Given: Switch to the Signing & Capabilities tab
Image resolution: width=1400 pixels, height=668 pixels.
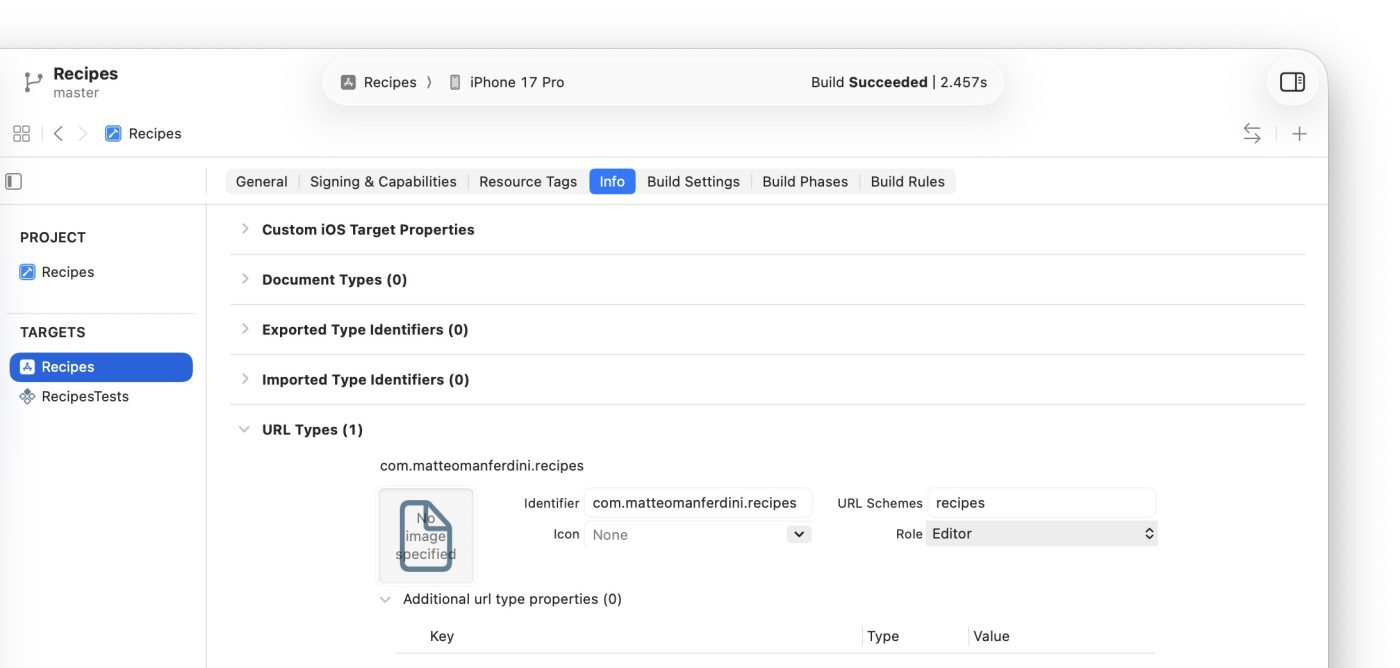Looking at the screenshot, I should [383, 181].
